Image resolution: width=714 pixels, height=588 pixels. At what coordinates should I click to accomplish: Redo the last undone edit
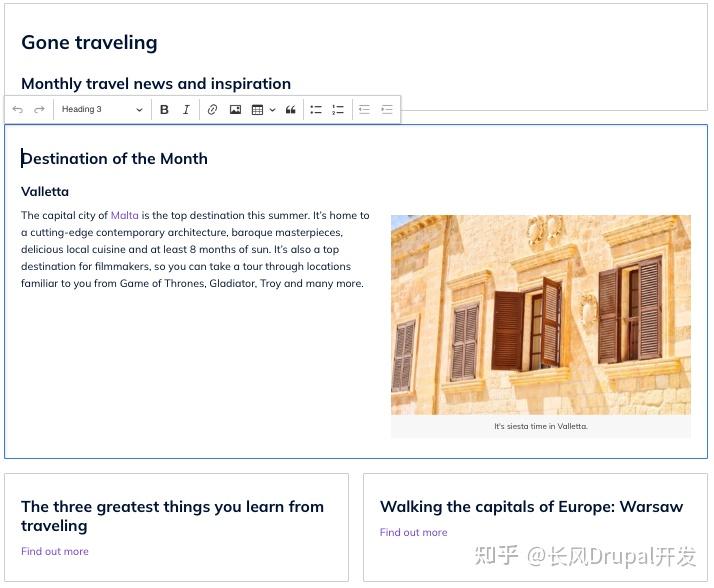(40, 109)
